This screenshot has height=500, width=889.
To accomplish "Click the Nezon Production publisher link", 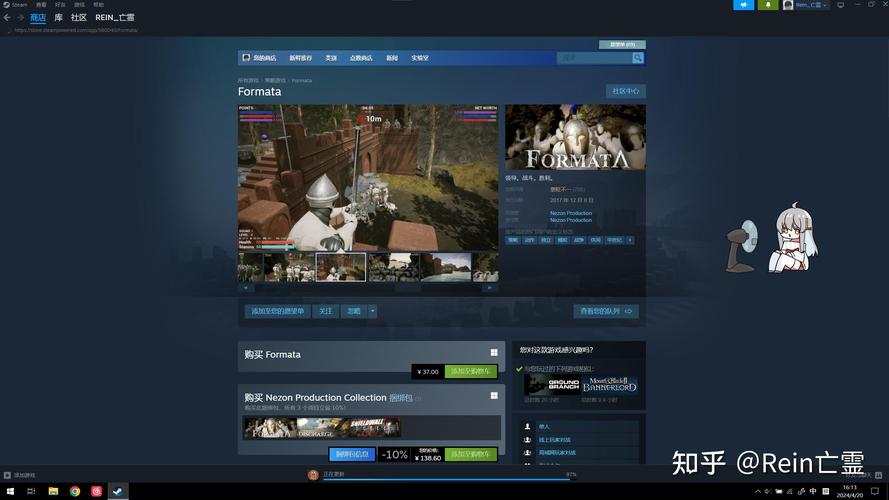I will [570, 220].
